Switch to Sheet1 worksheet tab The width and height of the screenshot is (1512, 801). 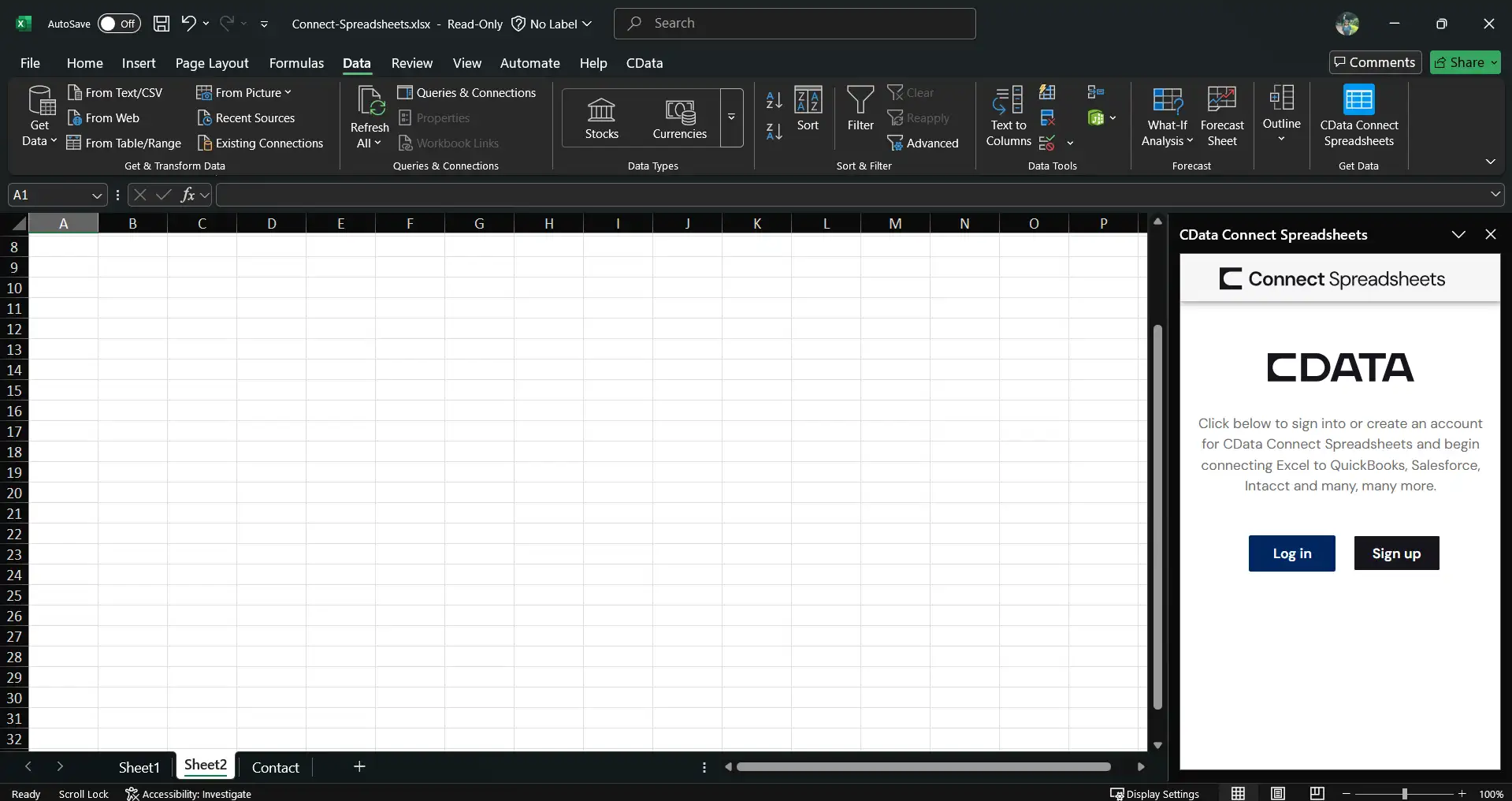click(139, 767)
